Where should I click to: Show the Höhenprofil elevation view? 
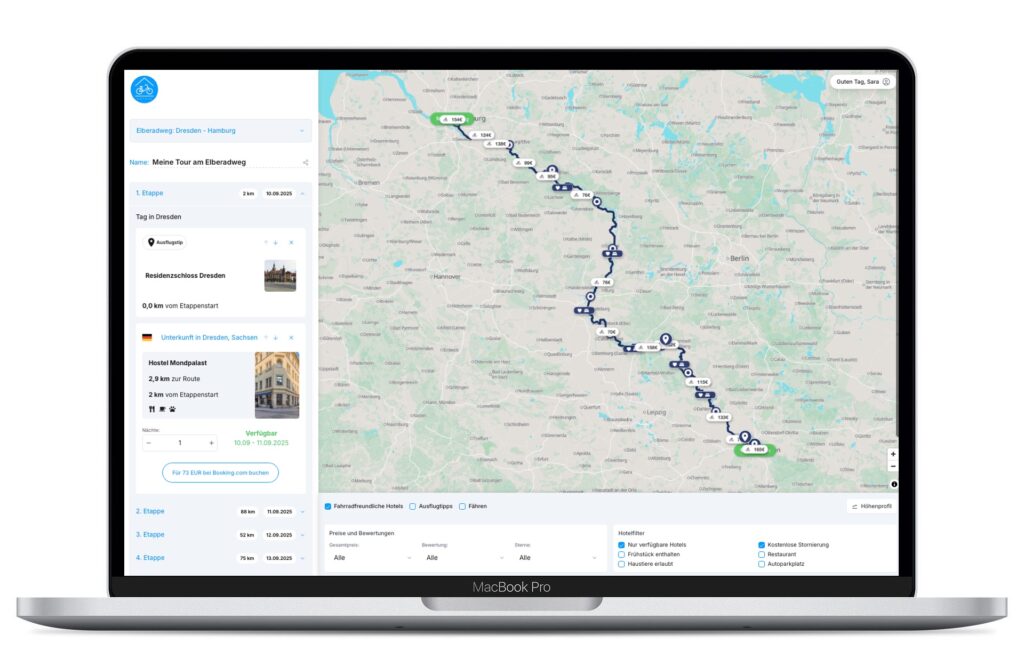point(870,506)
